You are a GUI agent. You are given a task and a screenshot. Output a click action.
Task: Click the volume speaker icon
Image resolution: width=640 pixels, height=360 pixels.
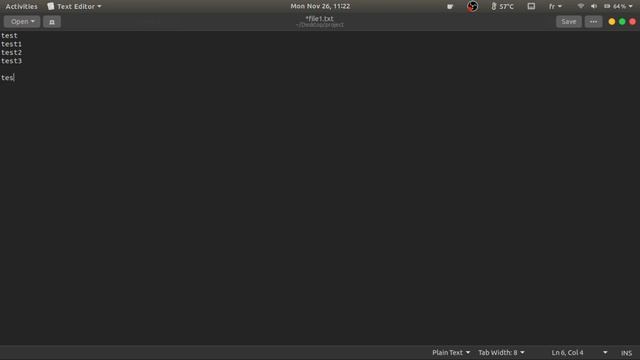[593, 6]
